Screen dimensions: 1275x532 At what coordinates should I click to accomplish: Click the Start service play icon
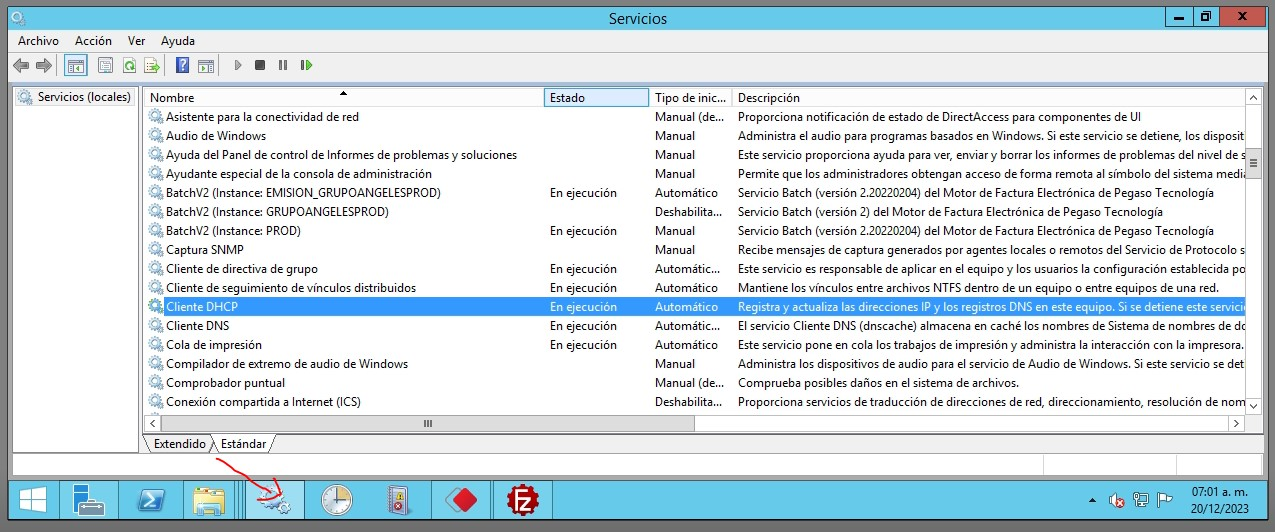(238, 65)
